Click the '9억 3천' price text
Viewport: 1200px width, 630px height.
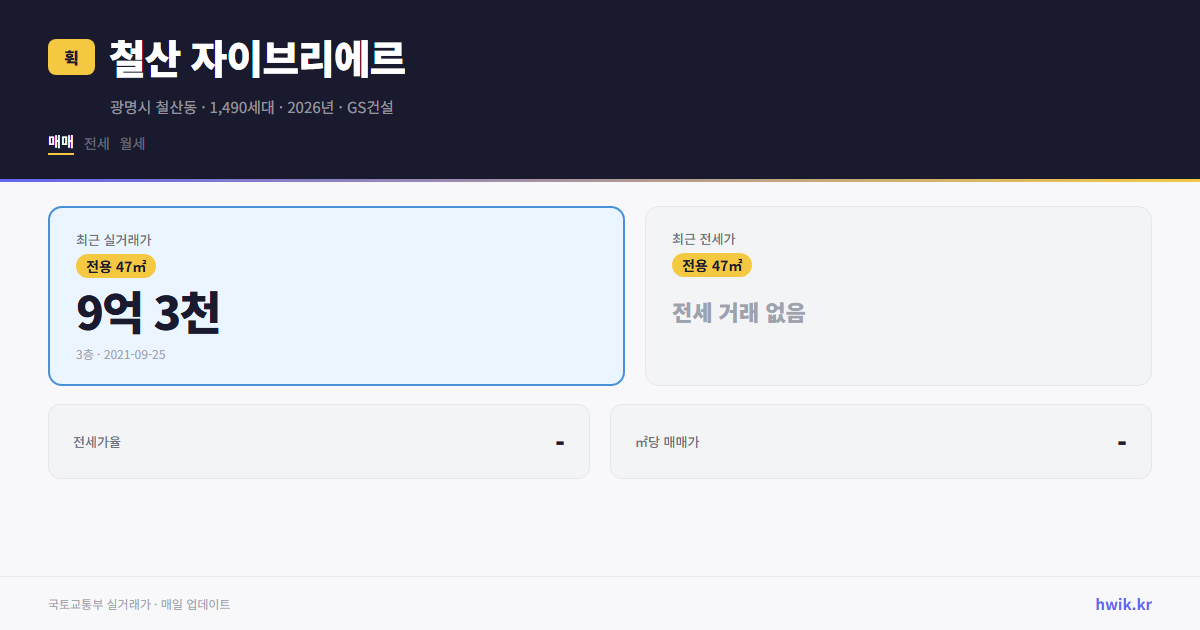pos(149,314)
